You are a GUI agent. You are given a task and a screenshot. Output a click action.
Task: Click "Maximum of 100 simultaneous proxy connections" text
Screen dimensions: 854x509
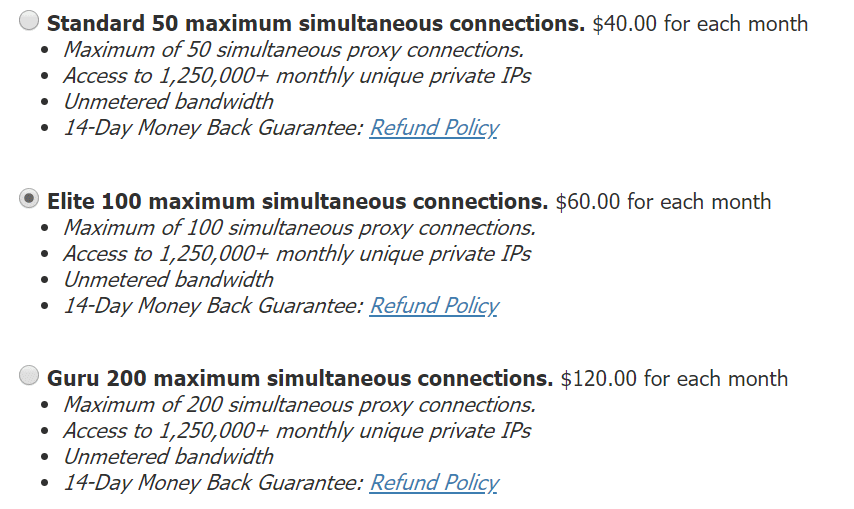point(299,228)
